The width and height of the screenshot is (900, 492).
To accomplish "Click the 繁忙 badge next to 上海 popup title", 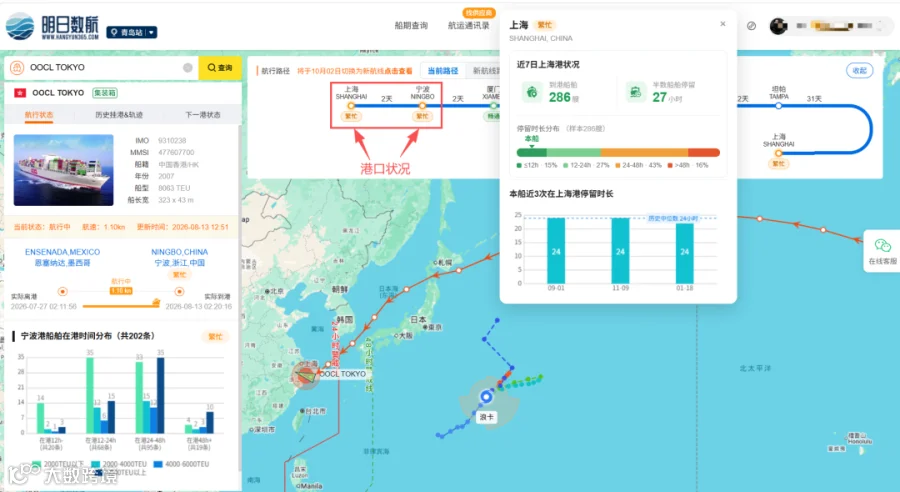I will [544, 25].
